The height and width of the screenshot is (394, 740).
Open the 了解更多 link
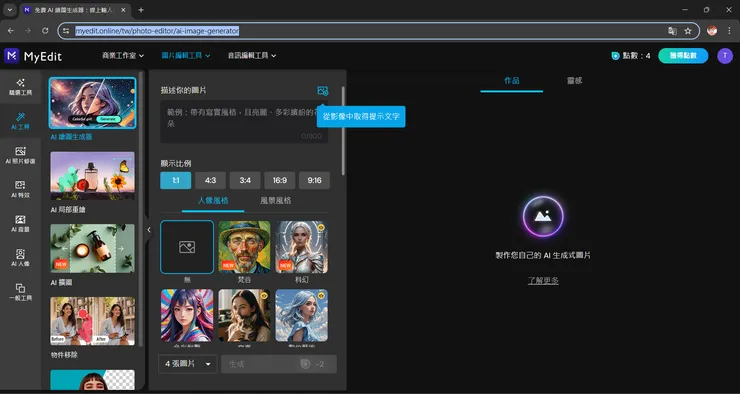[x=543, y=280]
